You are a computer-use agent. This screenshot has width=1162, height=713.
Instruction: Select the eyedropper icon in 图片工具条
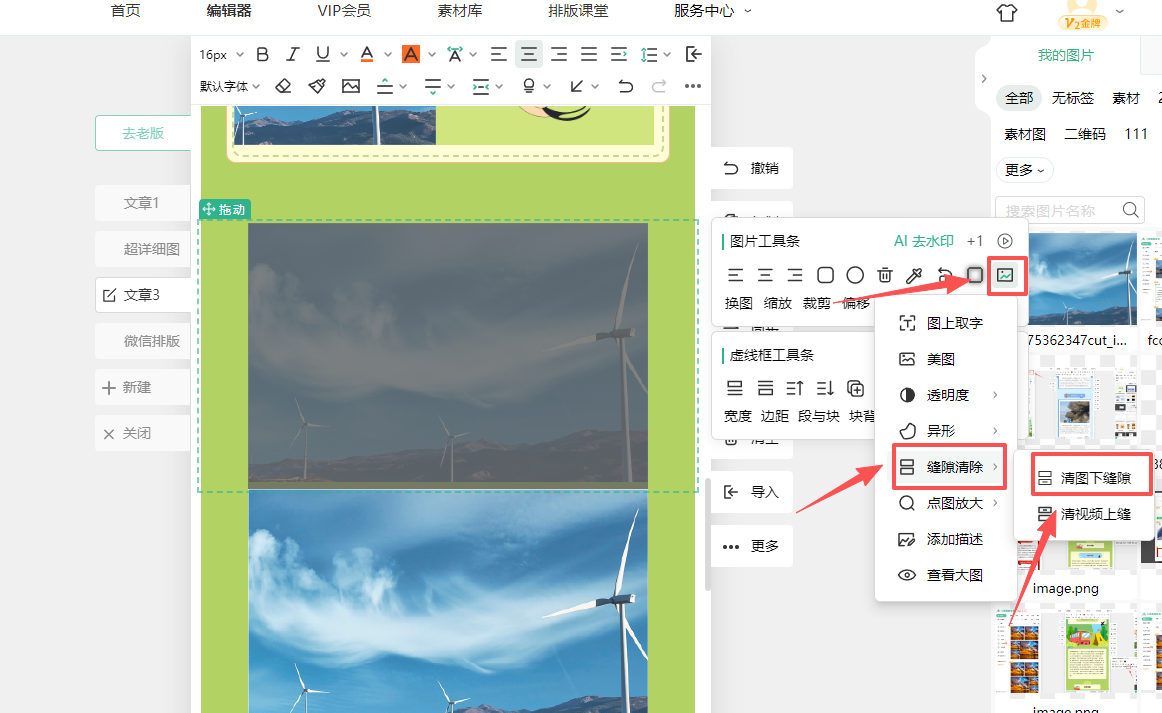pyautogui.click(x=914, y=275)
